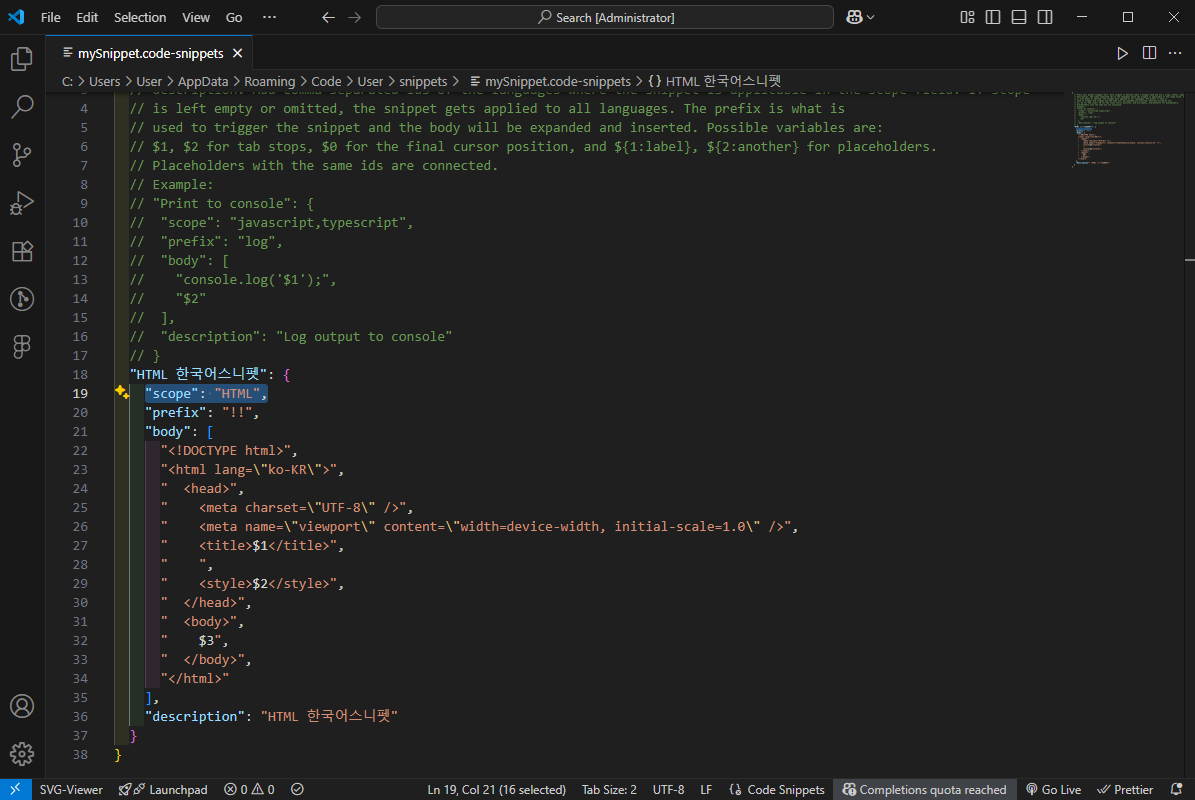Open the View menu
Viewport: 1195px width, 800px height.
pyautogui.click(x=196, y=17)
